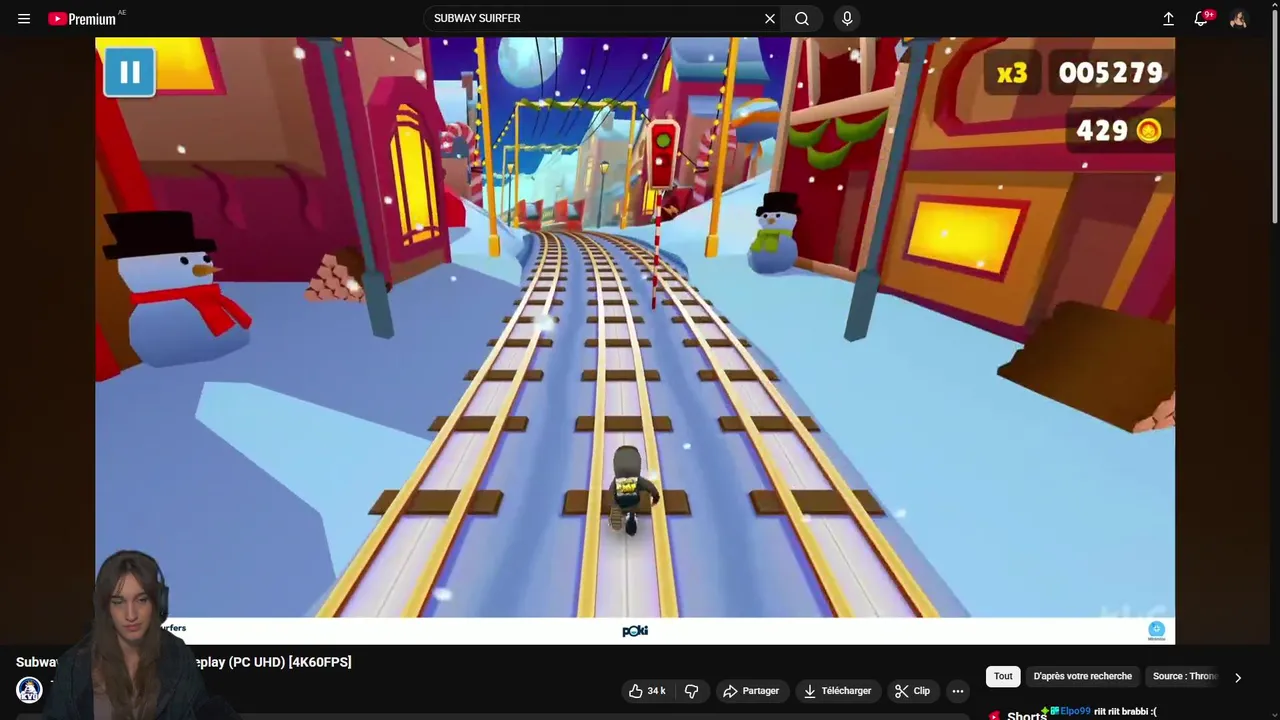Select the Tout filter chip
Screen dimensions: 1280x720
coord(1003,676)
